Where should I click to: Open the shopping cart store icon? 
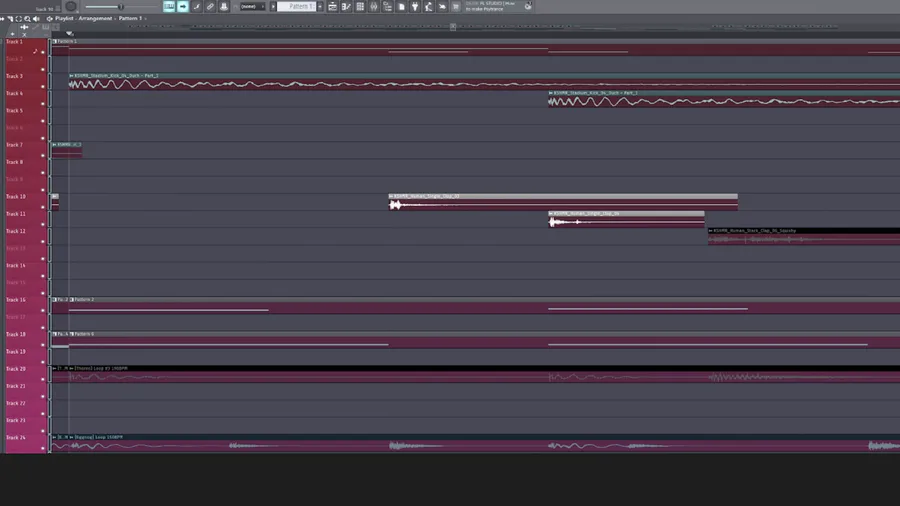tap(456, 6)
